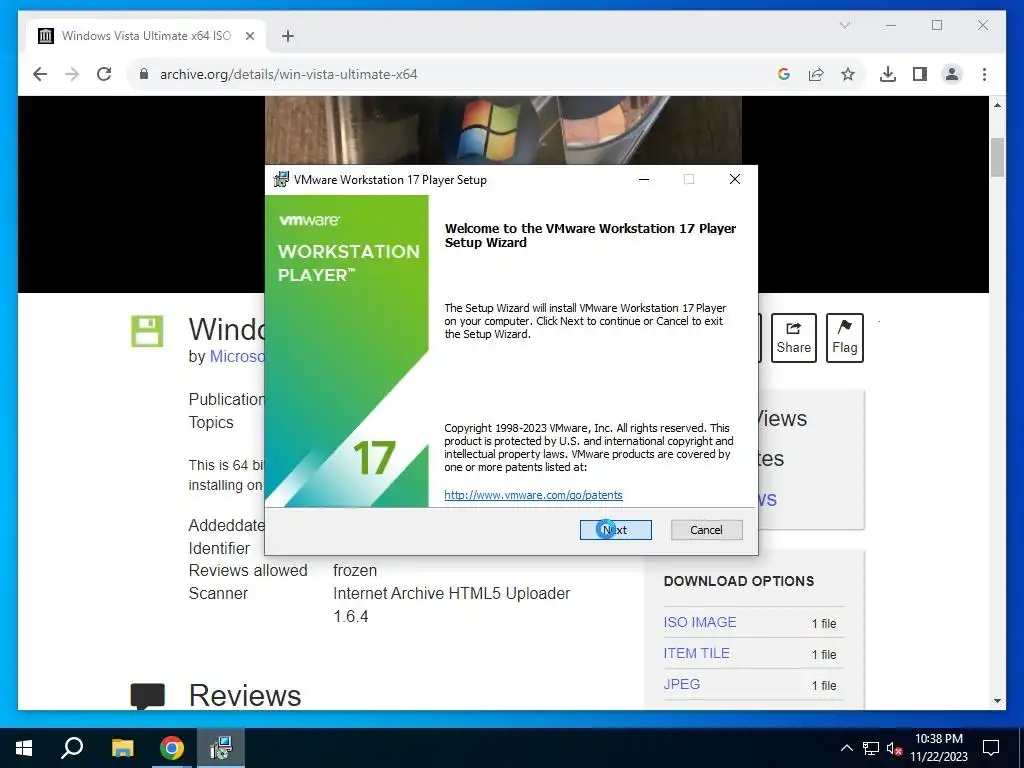Image resolution: width=1024 pixels, height=768 pixels.
Task: Click the Windows Vista disc thumbnail
Action: pyautogui.click(x=503, y=131)
